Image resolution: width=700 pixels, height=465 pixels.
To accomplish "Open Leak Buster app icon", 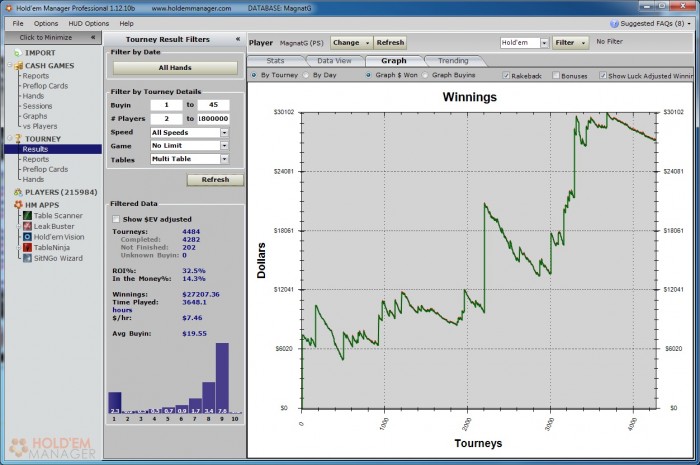I will coord(27,226).
